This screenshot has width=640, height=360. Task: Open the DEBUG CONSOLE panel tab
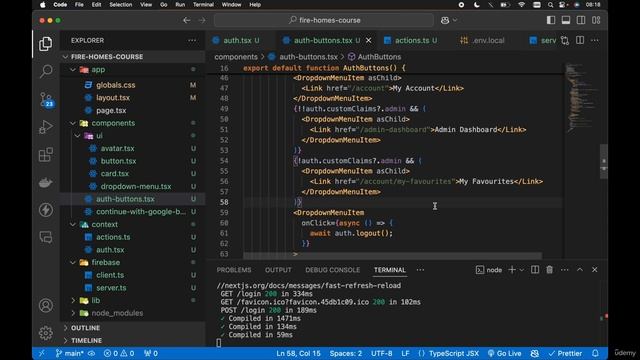(332, 270)
